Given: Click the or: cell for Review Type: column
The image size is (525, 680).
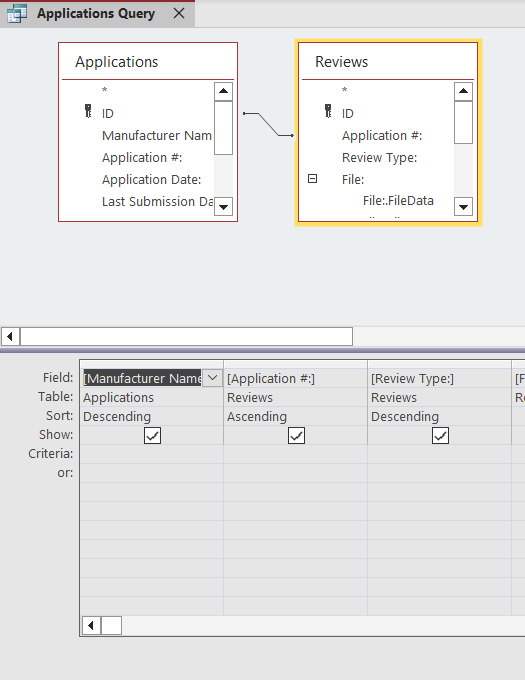Looking at the screenshot, I should (439, 473).
